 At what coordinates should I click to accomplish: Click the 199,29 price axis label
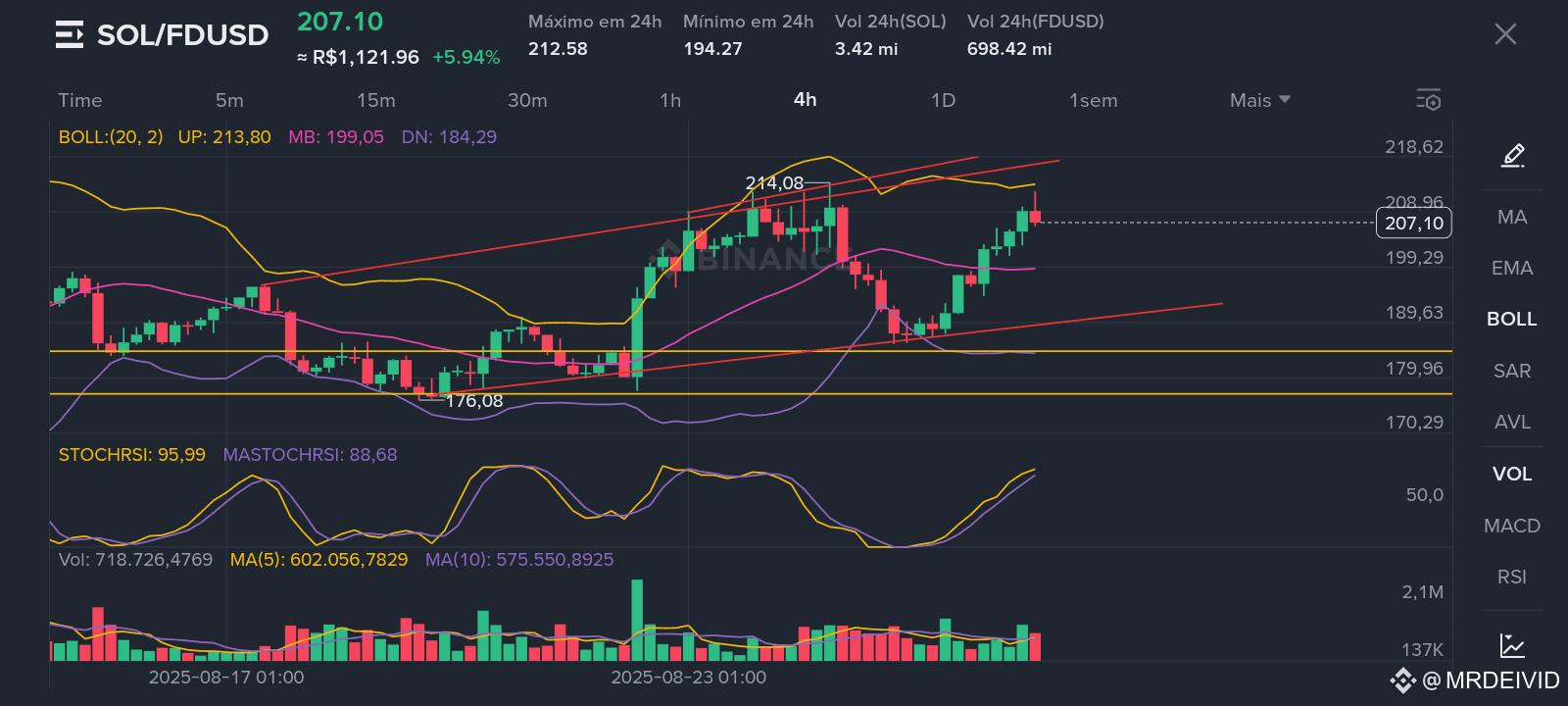point(1414,258)
